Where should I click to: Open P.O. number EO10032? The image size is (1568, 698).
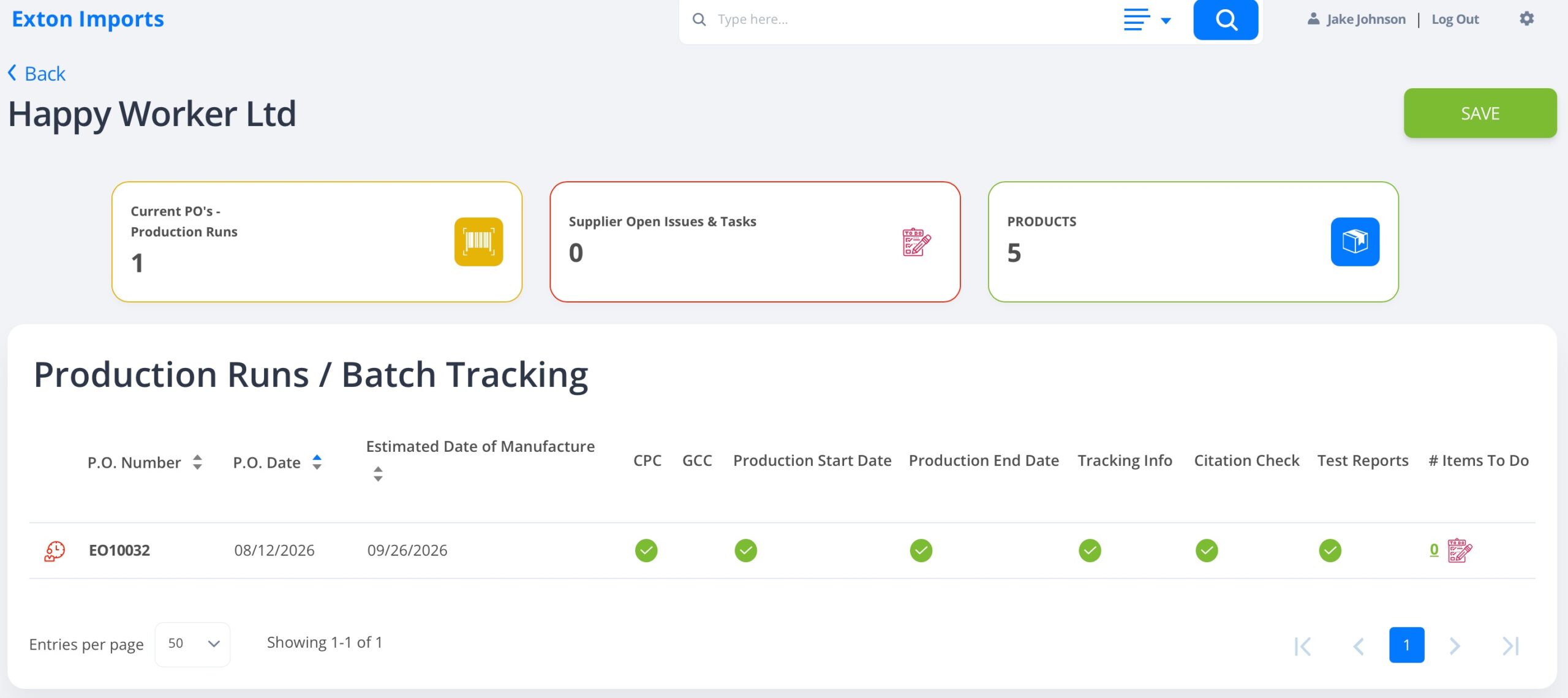[119, 550]
